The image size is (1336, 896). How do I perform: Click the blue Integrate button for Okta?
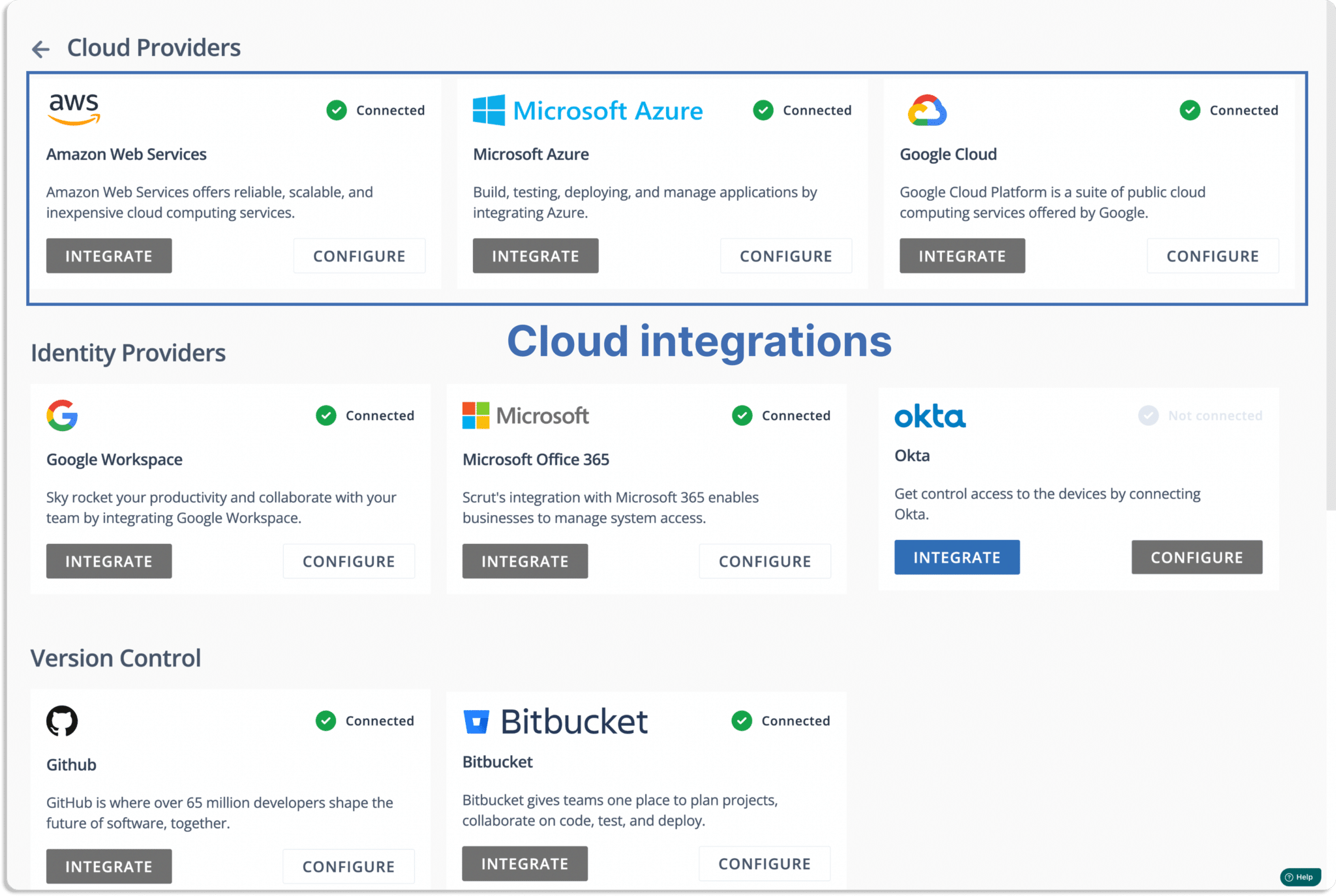(x=957, y=557)
